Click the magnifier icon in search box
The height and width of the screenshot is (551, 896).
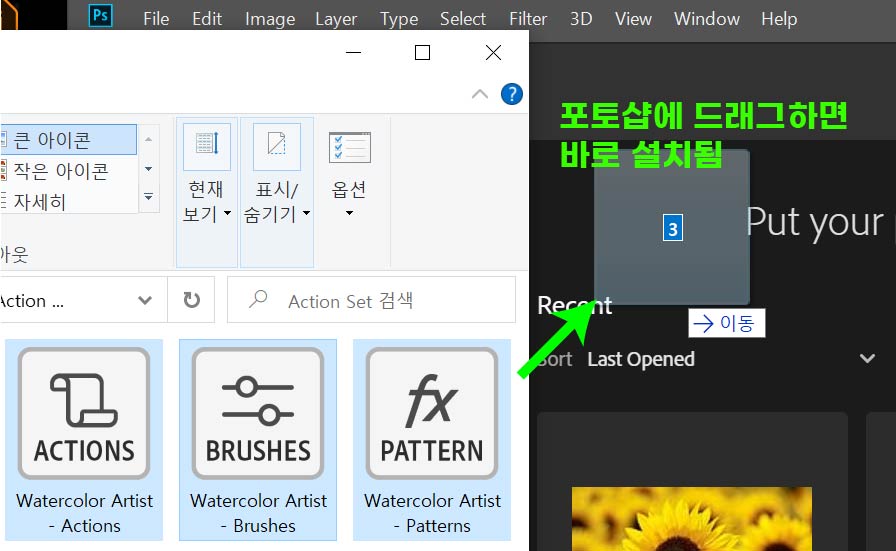258,299
